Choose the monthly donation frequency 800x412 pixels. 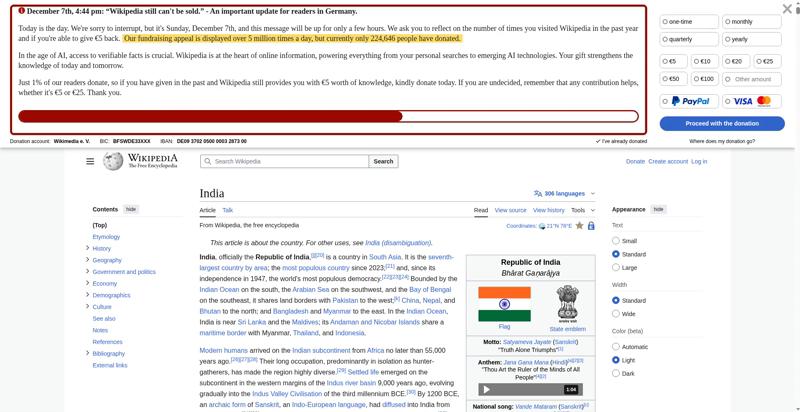click(752, 22)
